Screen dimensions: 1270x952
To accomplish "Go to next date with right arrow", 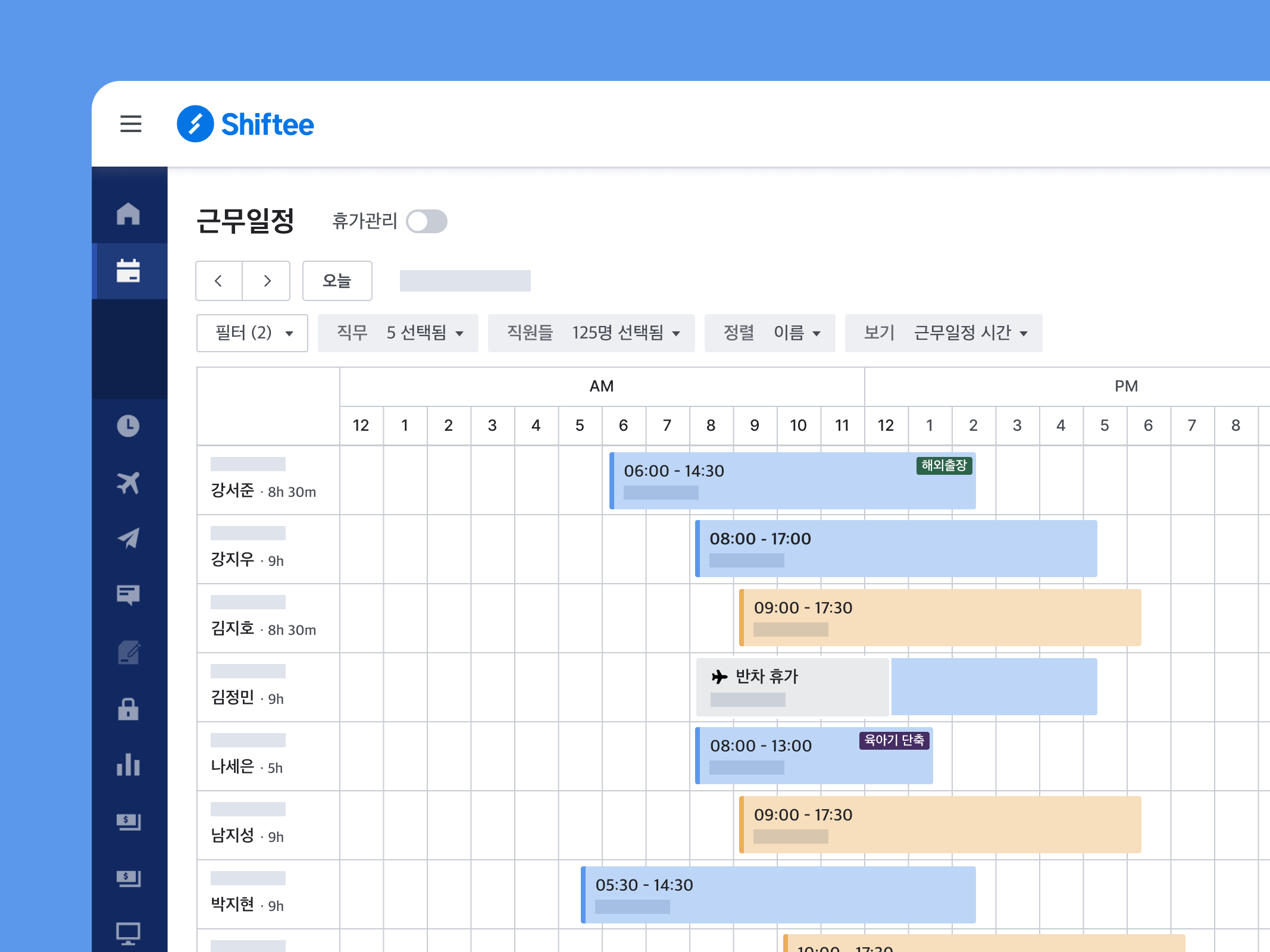I will pyautogui.click(x=267, y=281).
